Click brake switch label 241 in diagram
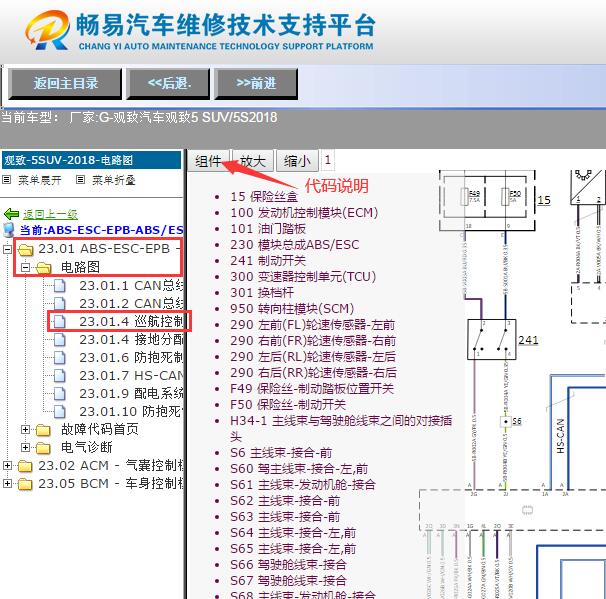The height and width of the screenshot is (599, 606). click(528, 340)
